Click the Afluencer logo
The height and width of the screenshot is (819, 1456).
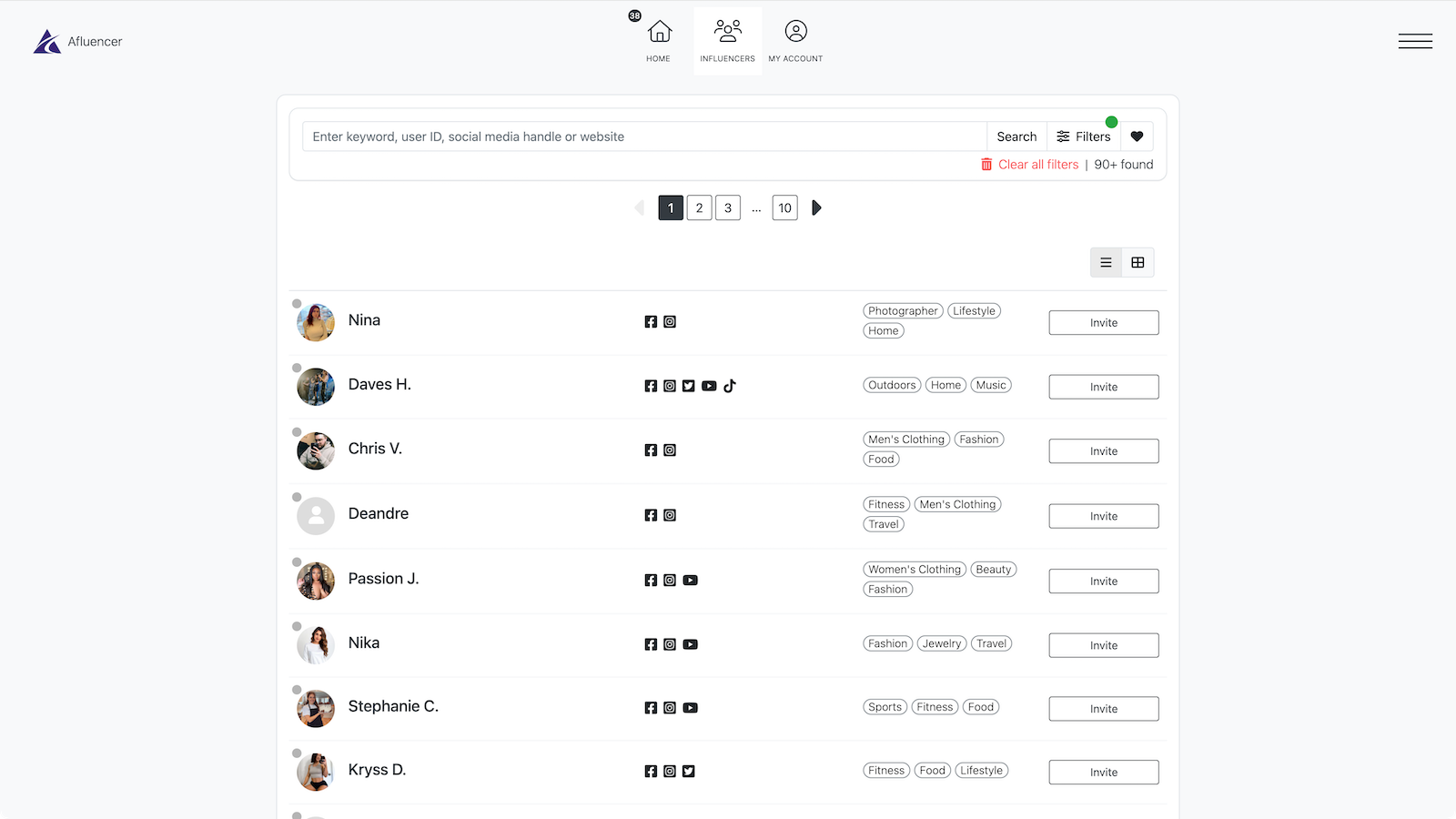point(77,41)
